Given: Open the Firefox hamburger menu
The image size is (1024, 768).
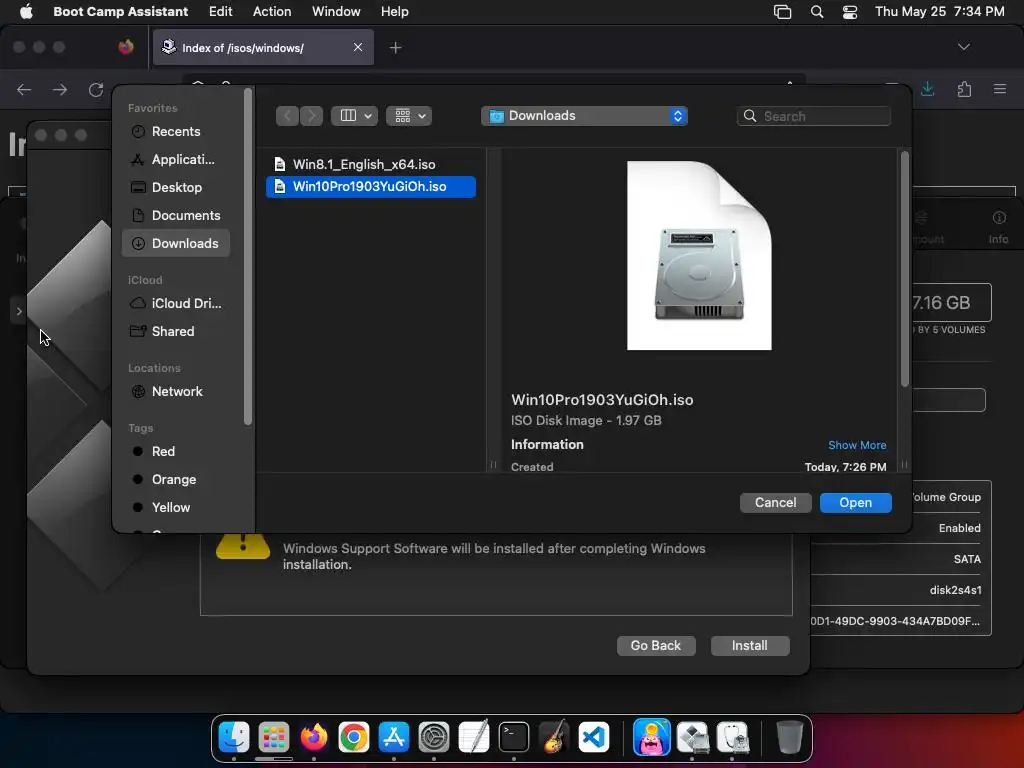Looking at the screenshot, I should click(1000, 89).
